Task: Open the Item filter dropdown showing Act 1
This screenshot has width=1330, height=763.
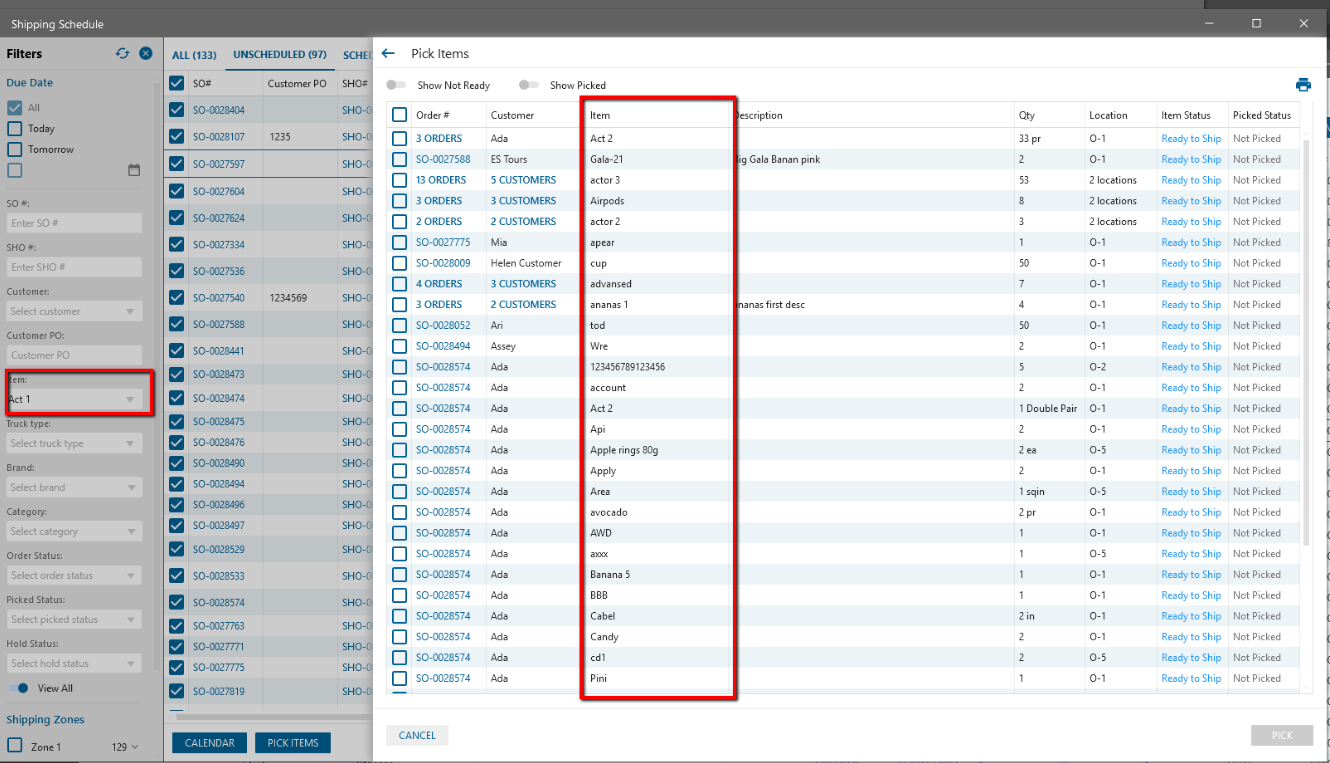Action: coord(74,400)
